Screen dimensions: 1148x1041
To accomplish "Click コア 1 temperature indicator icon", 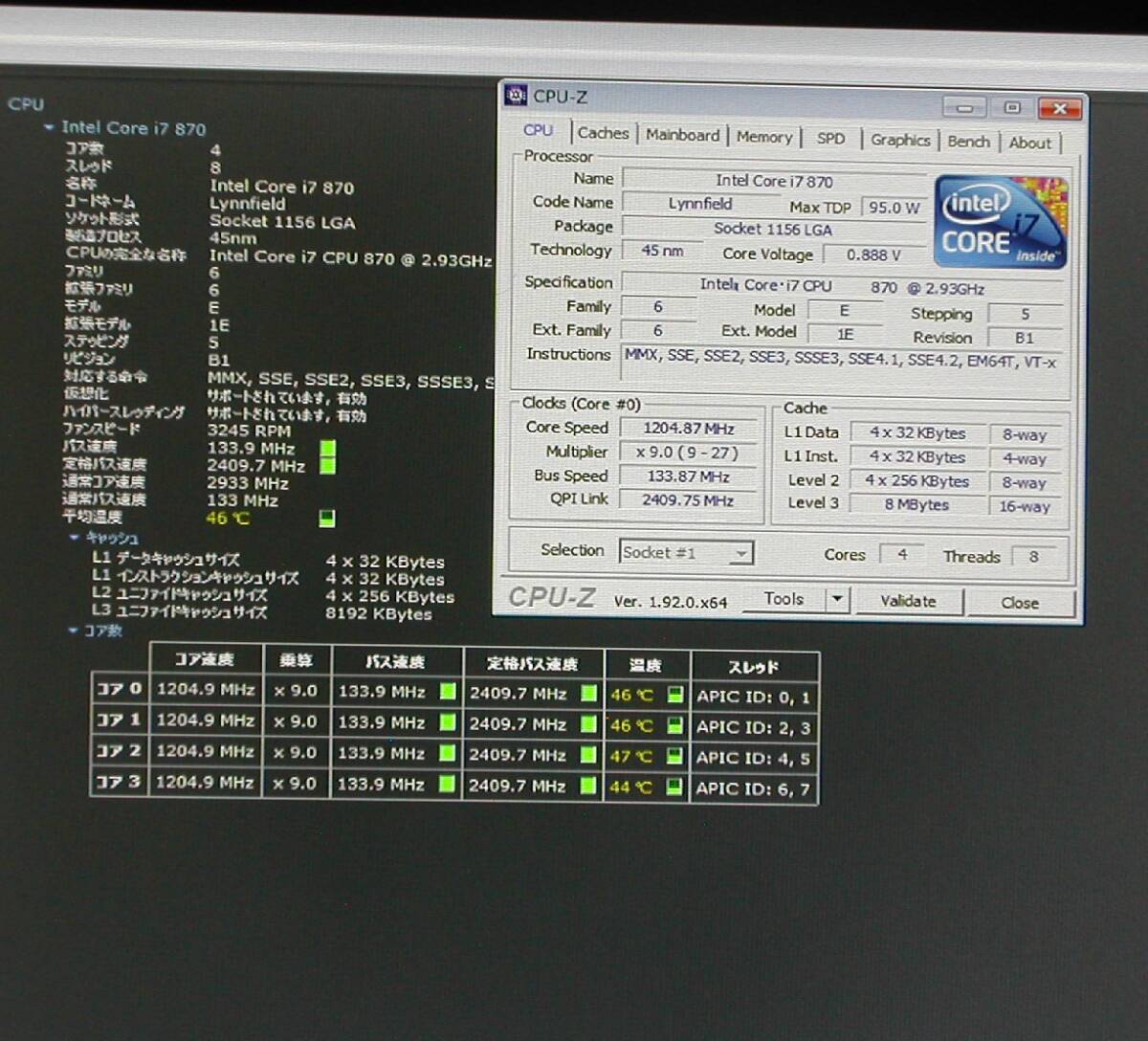I will [x=674, y=726].
